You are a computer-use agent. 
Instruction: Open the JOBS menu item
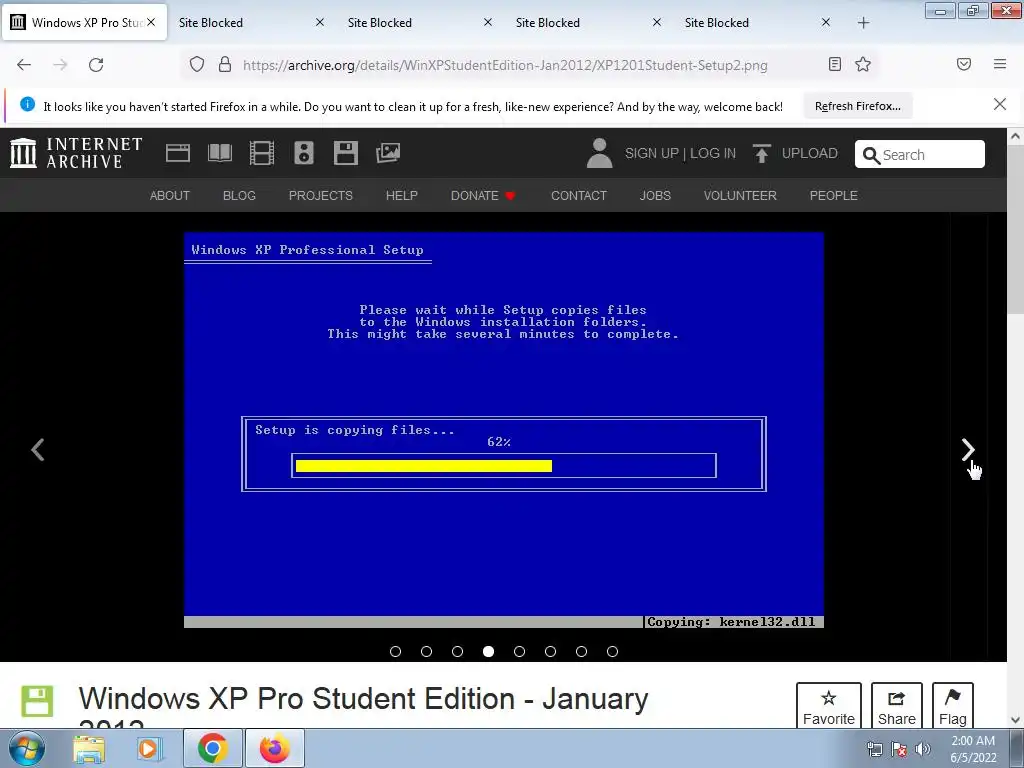tap(655, 195)
